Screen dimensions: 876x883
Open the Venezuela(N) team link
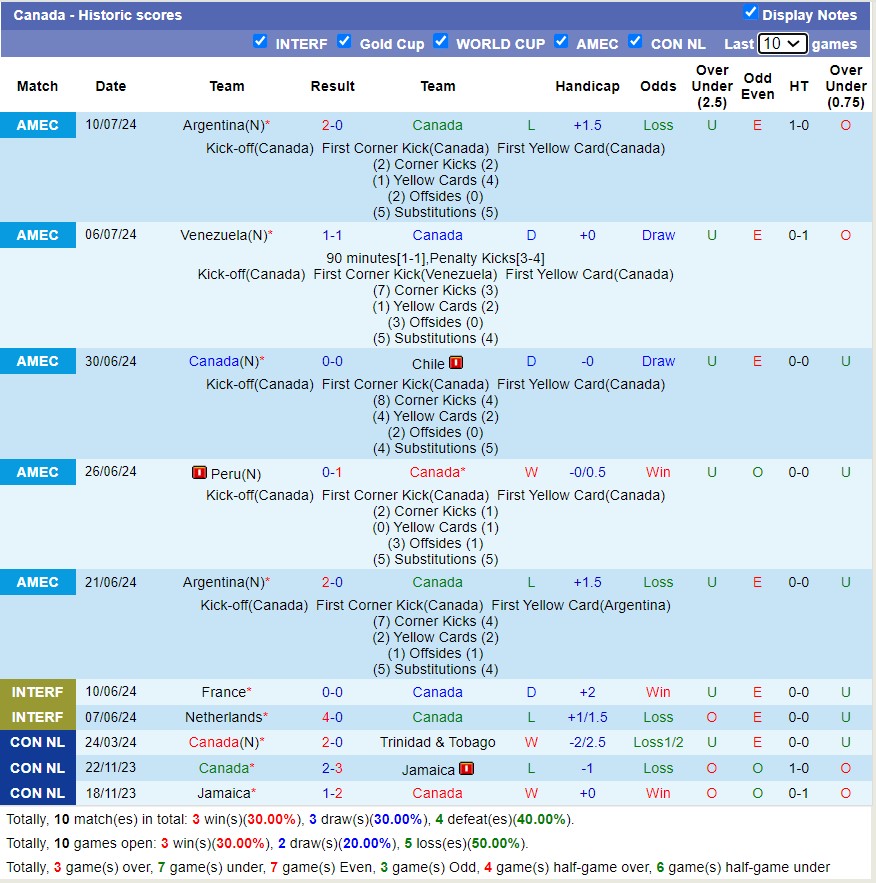224,235
